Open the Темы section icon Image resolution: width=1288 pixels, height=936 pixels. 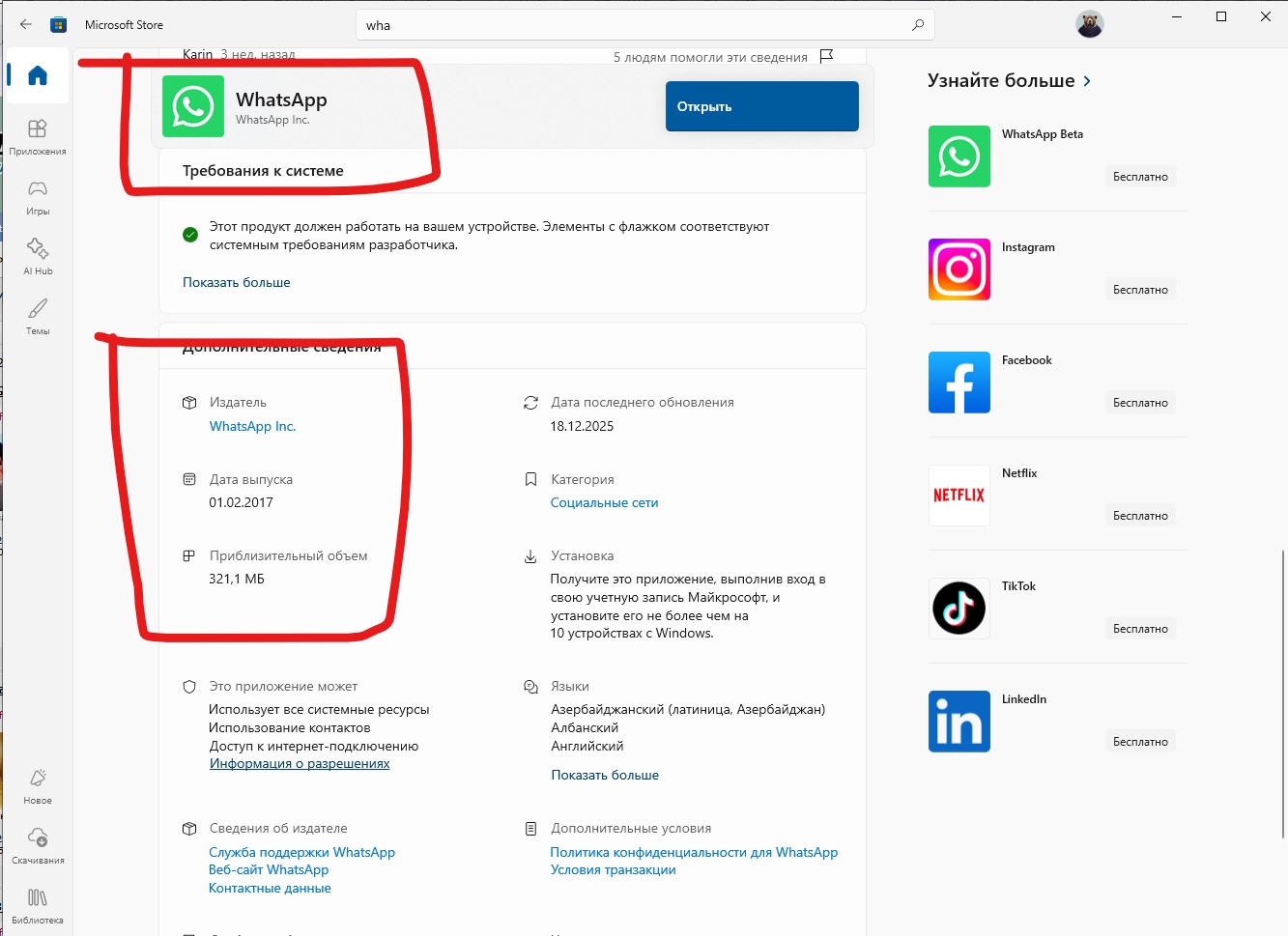(38, 317)
